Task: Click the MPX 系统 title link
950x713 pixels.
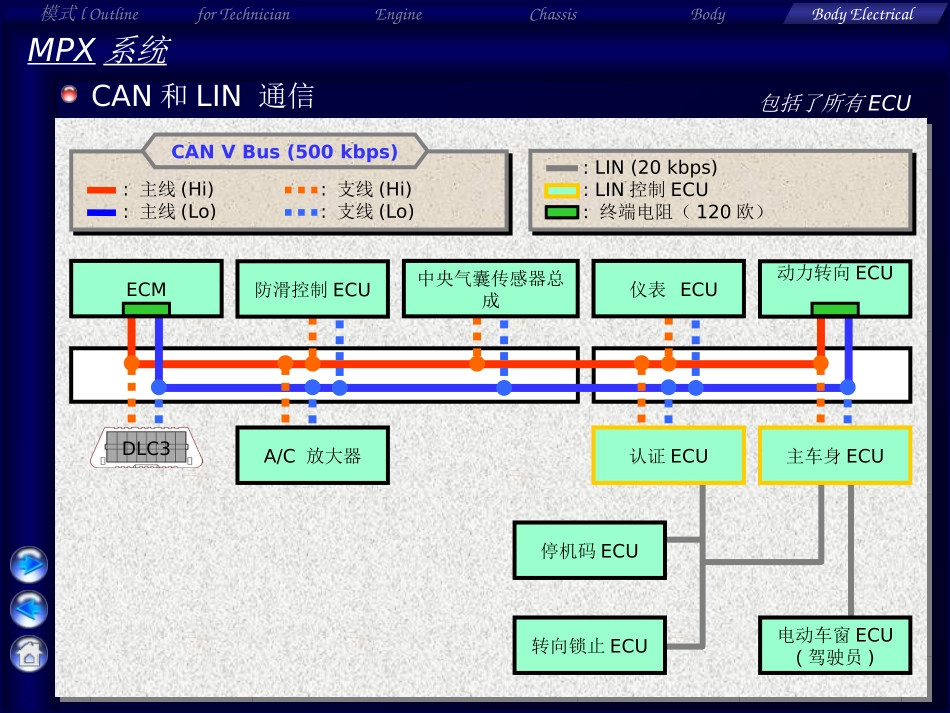Action: pyautogui.click(x=97, y=50)
